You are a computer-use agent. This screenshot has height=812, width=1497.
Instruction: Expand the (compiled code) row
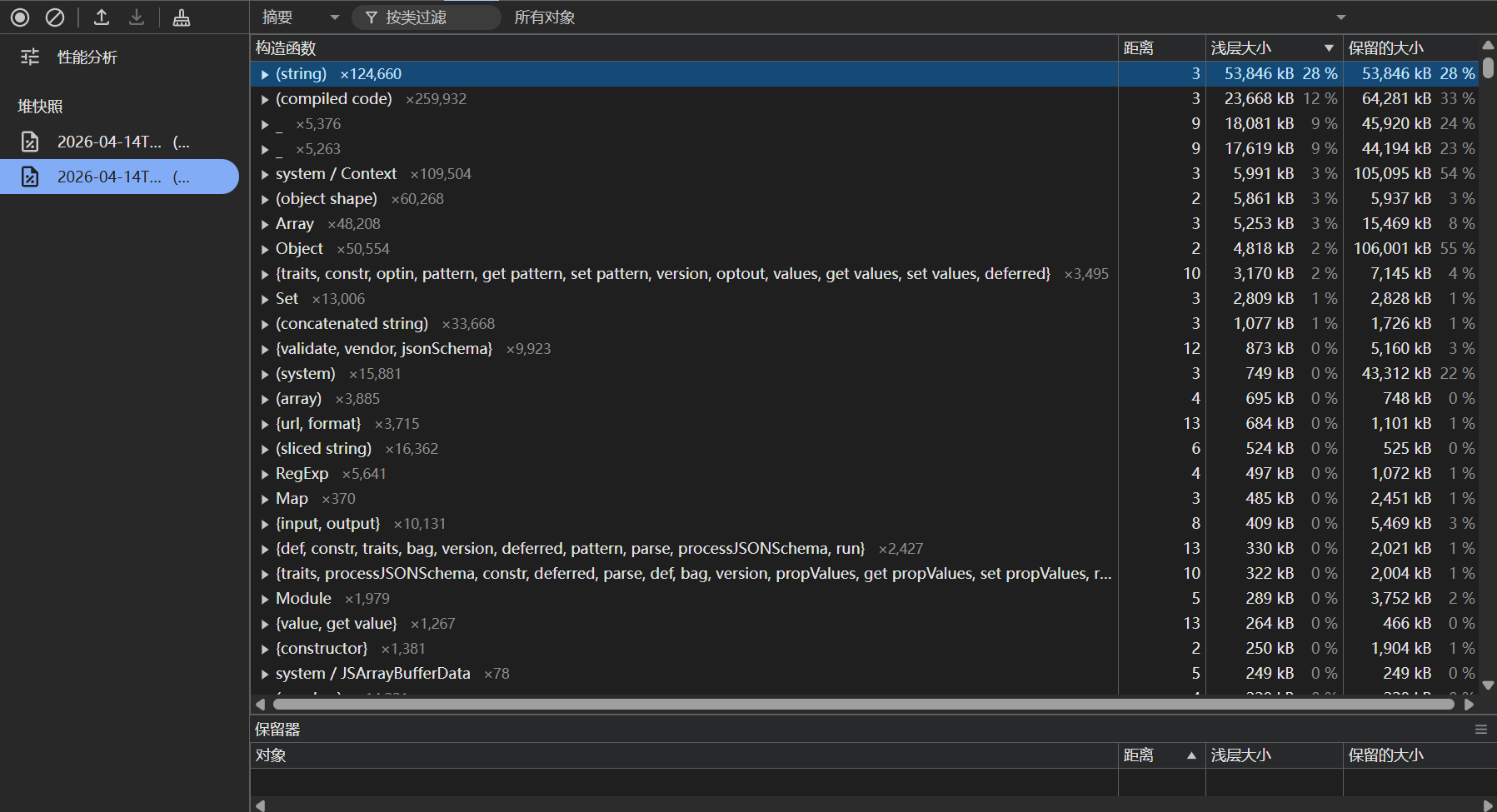(x=265, y=99)
